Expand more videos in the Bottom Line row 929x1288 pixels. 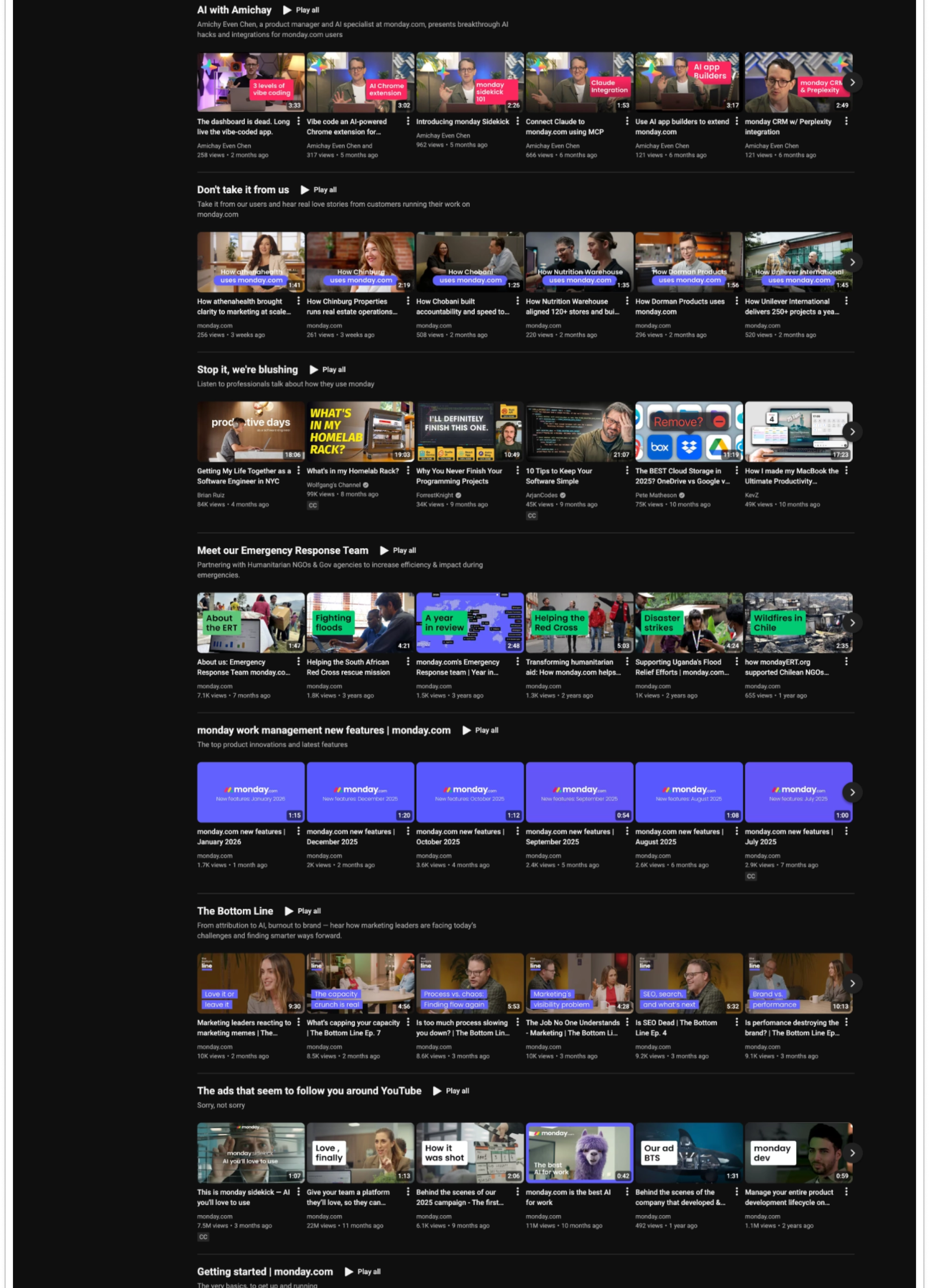(853, 983)
